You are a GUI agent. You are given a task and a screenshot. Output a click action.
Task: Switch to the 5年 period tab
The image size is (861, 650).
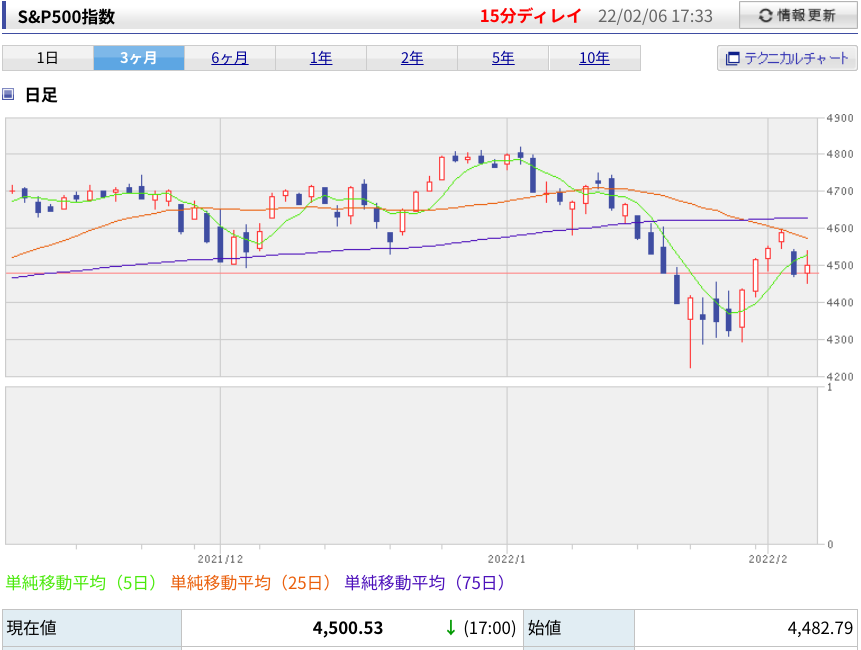coord(504,58)
